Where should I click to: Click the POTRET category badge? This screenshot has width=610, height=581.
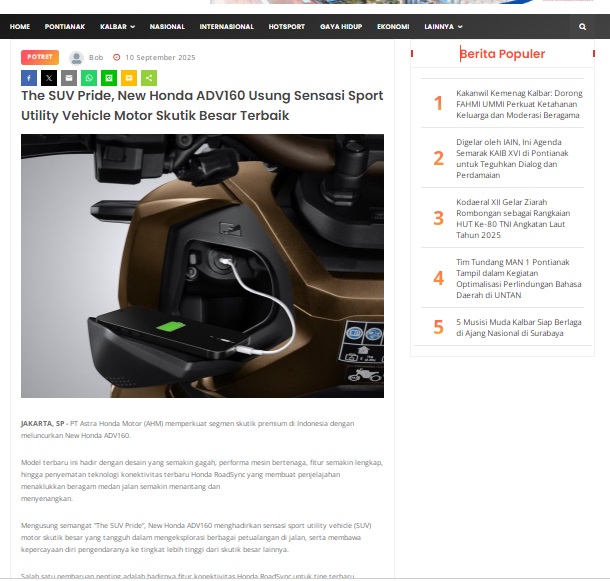tap(40, 57)
